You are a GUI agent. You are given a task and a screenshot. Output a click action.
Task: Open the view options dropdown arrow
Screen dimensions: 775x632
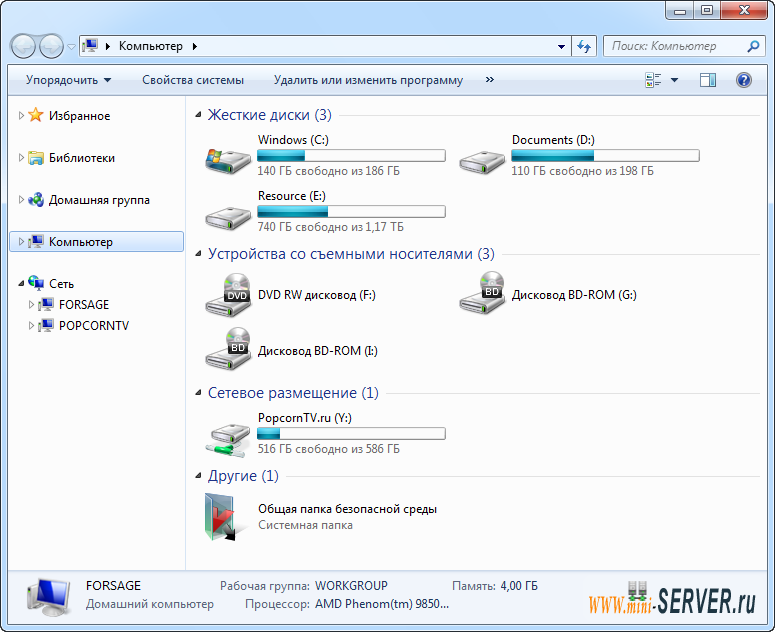[675, 80]
